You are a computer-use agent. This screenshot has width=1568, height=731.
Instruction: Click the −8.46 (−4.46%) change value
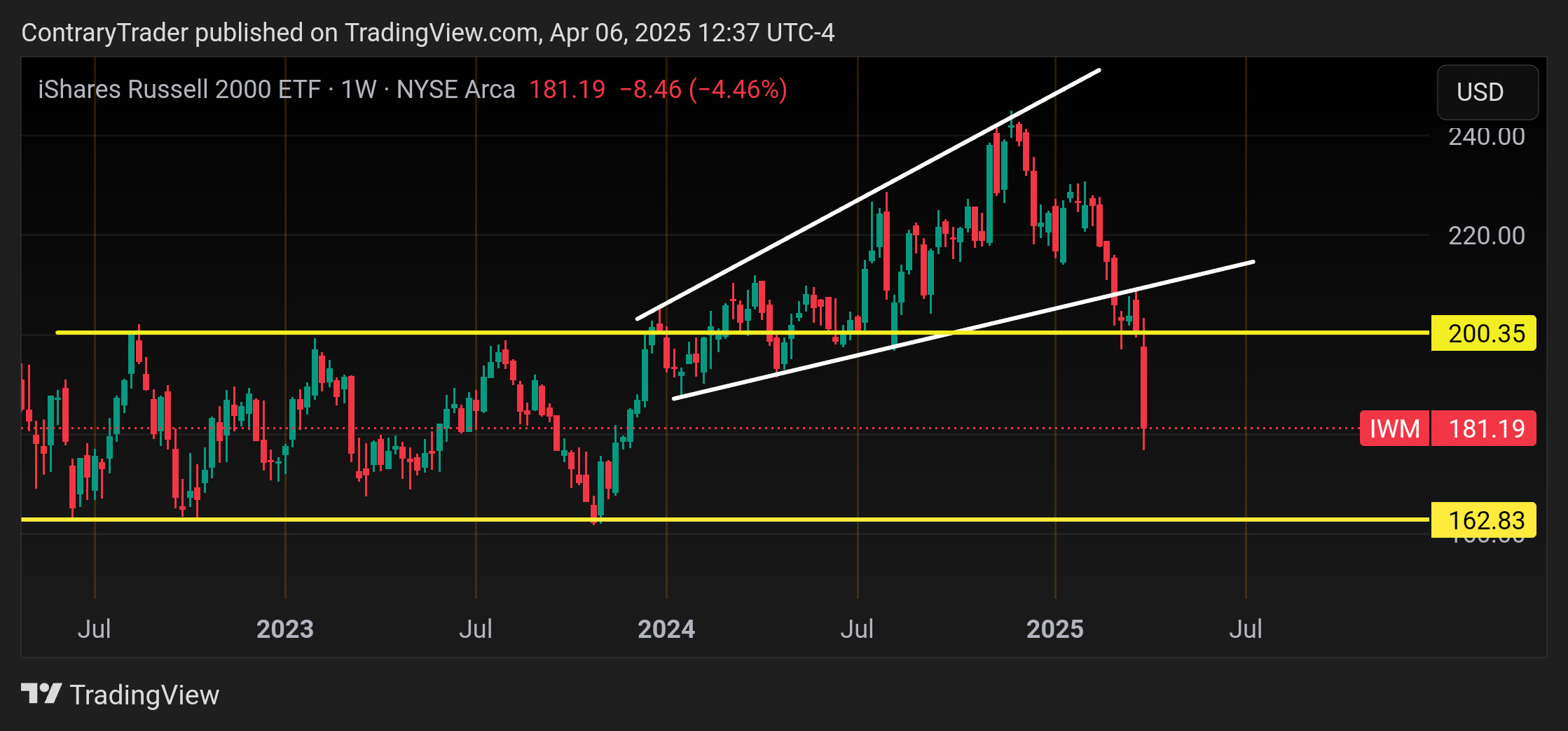[703, 90]
